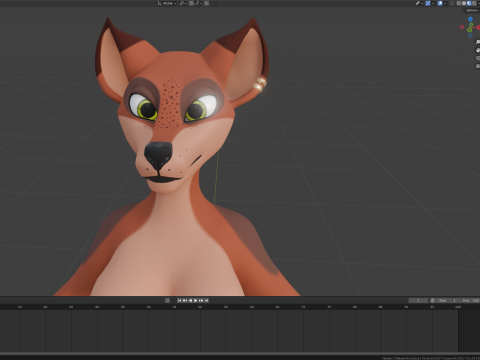Click the End frame field
This screenshot has width=480, height=360.
pyautogui.click(x=469, y=300)
